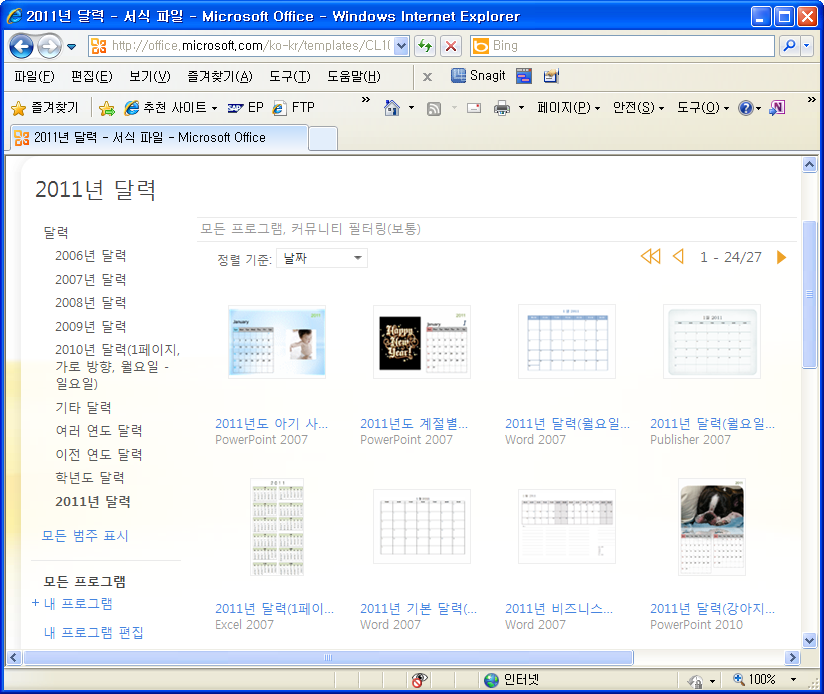Expand the favorites bar overflow chevron
The width and height of the screenshot is (824, 694).
pos(366,99)
